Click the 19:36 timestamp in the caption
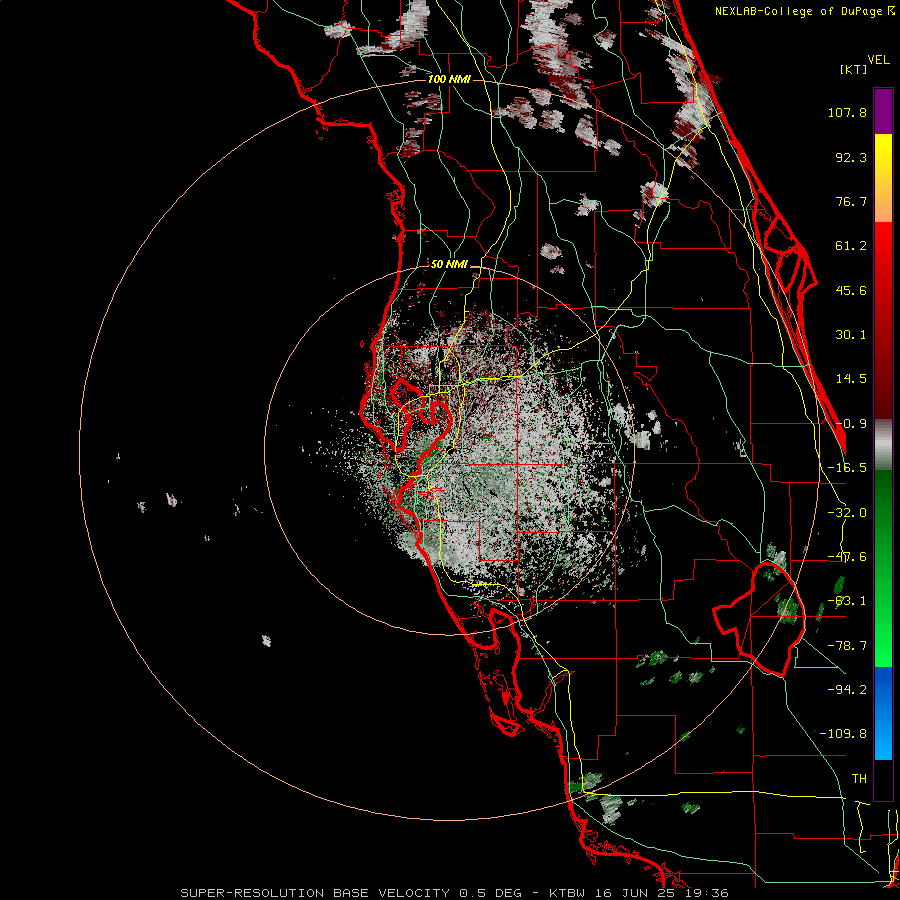Image resolution: width=900 pixels, height=900 pixels. tap(706, 893)
